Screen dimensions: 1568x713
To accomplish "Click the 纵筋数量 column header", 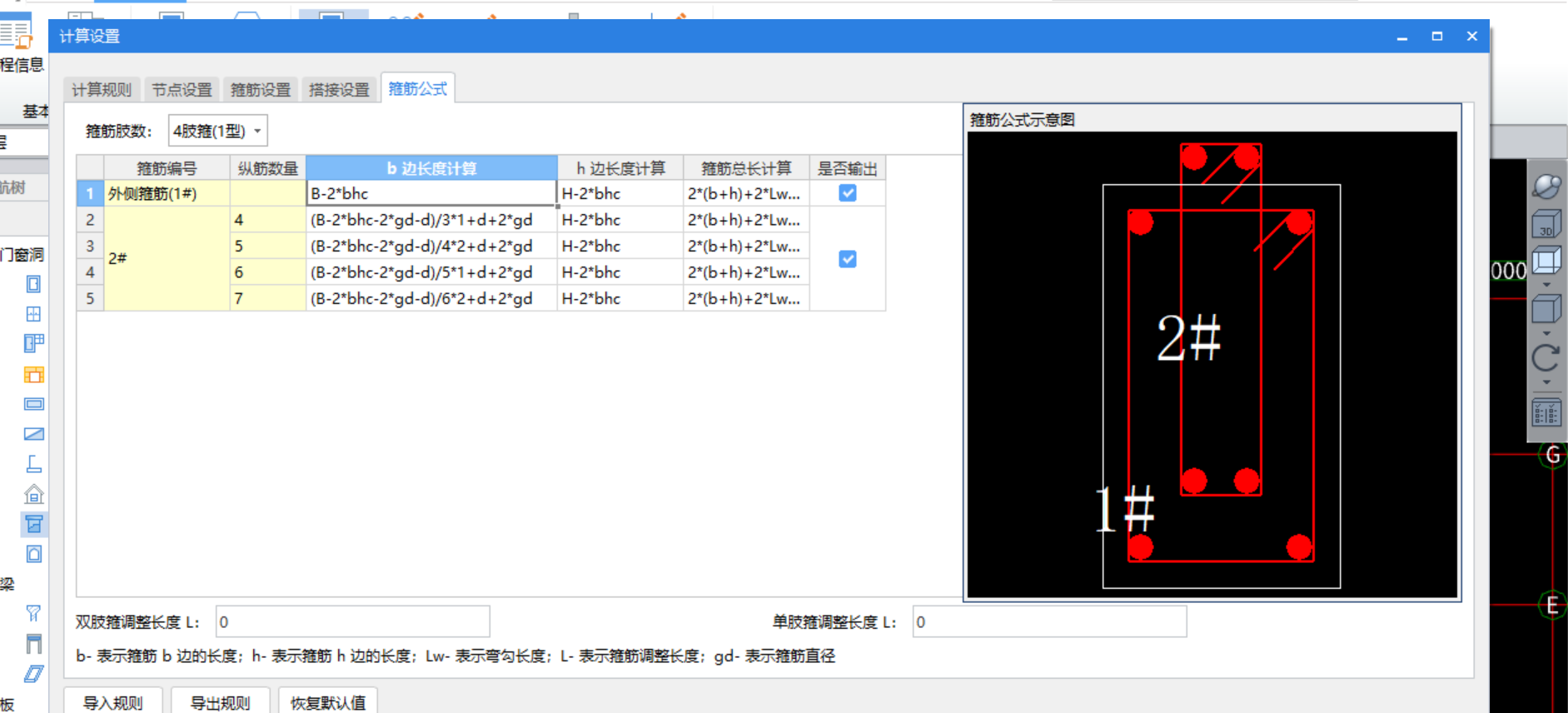I will [268, 168].
